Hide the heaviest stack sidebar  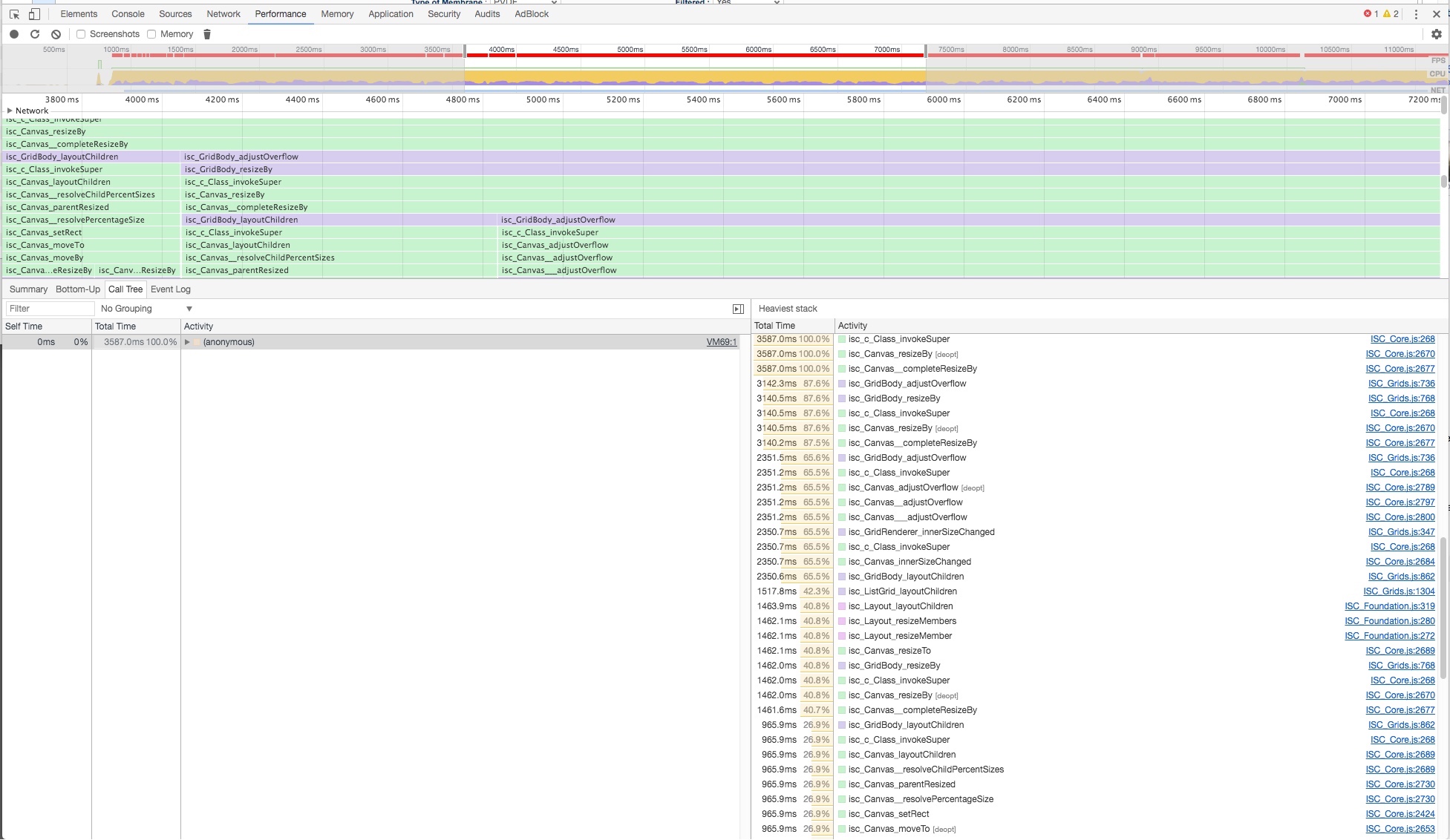coord(738,309)
